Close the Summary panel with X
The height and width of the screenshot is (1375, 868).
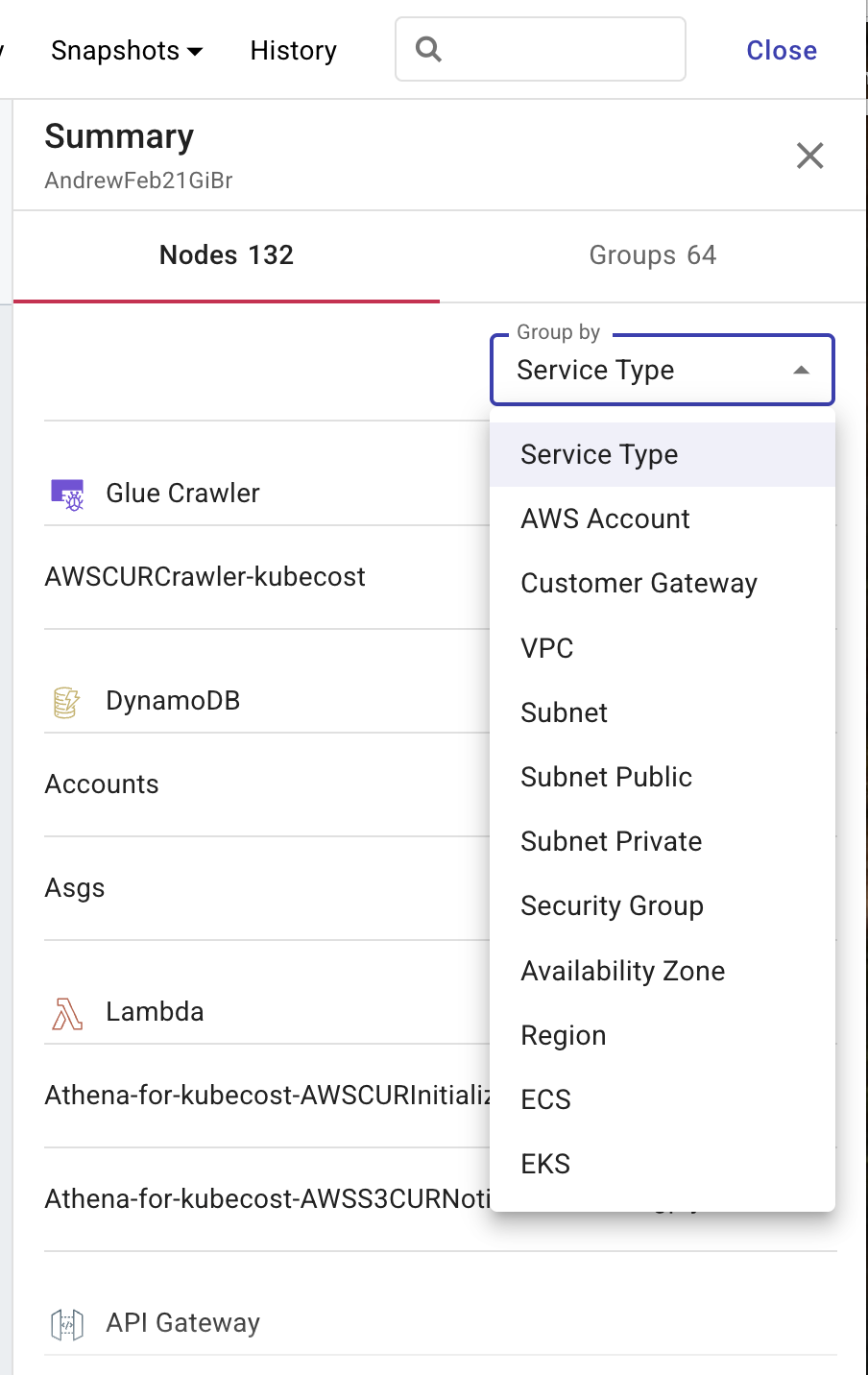pos(809,156)
